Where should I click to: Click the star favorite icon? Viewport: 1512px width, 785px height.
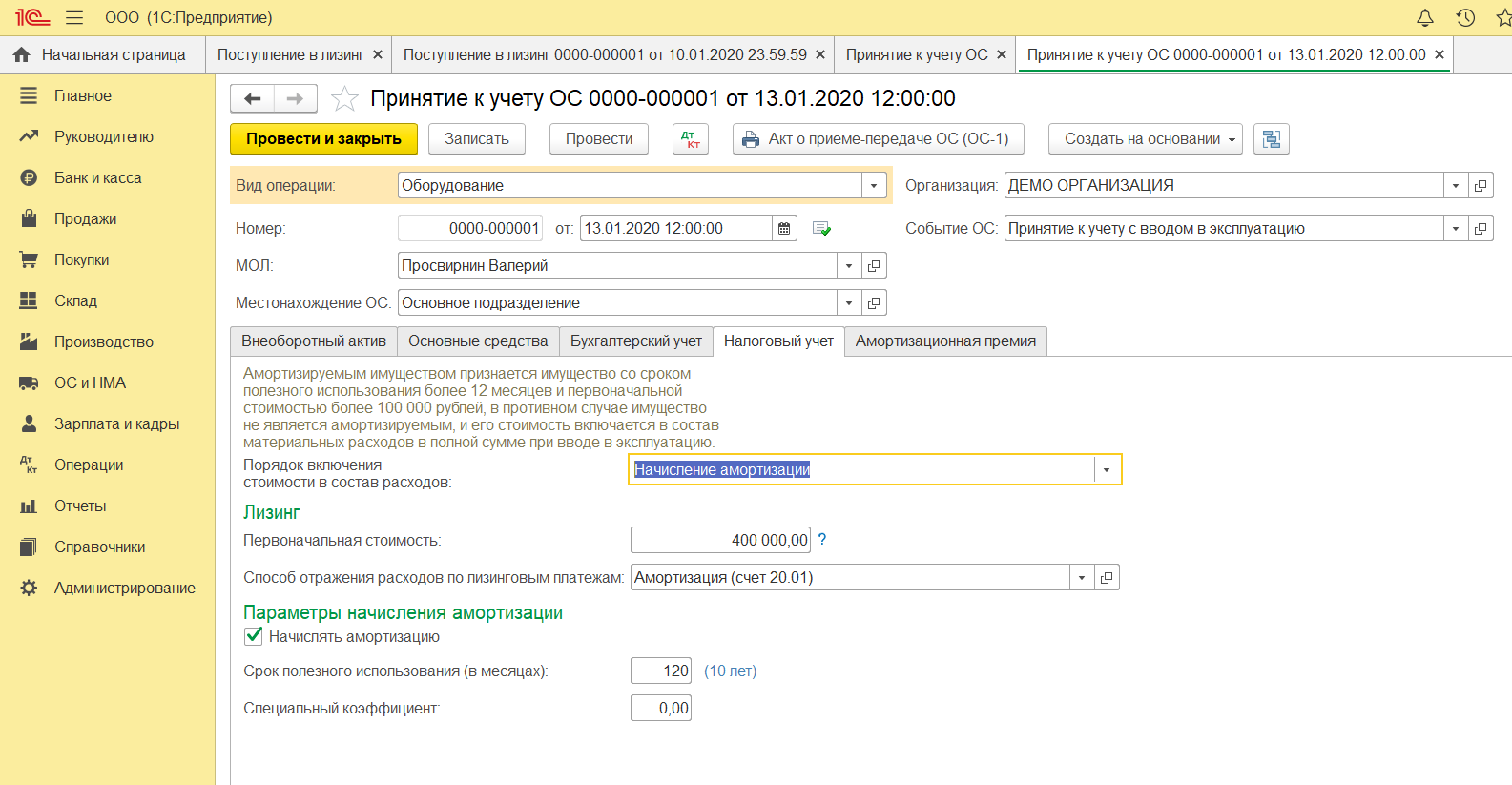point(344,98)
